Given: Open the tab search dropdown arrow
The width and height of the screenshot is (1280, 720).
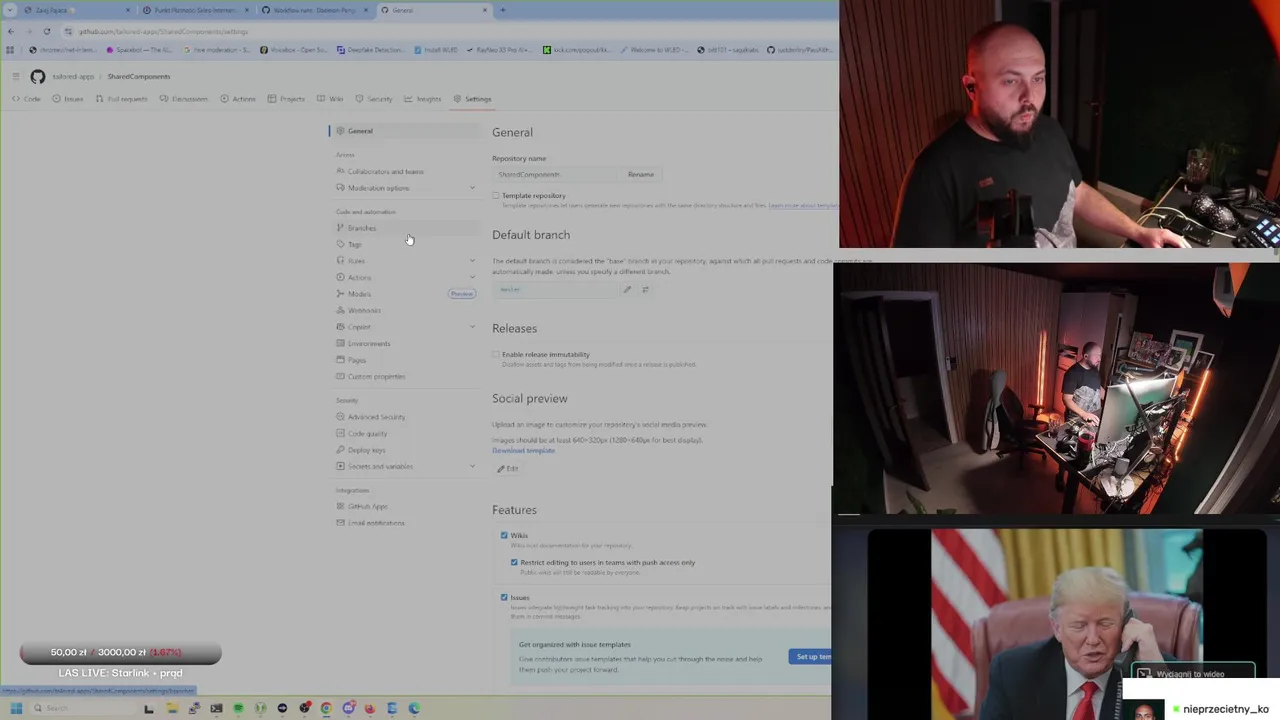Looking at the screenshot, I should click(x=10, y=10).
